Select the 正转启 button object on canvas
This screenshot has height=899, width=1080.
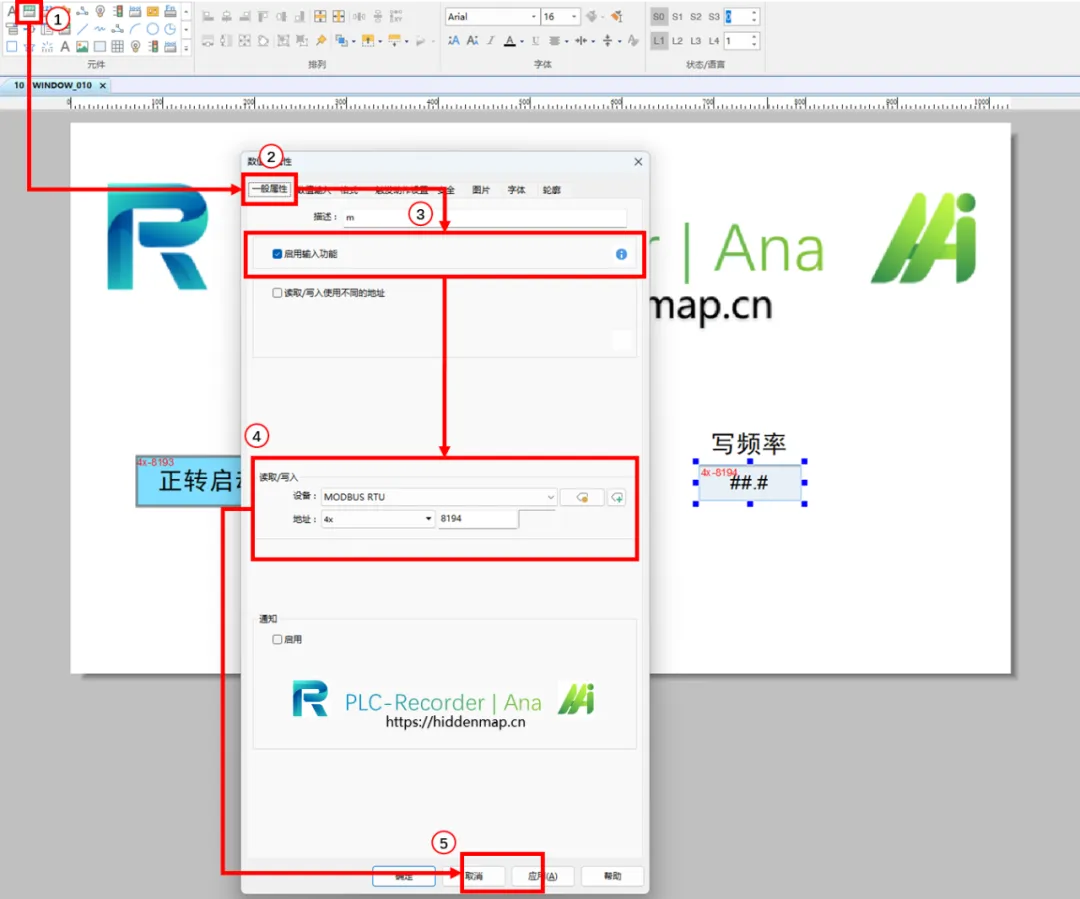189,481
